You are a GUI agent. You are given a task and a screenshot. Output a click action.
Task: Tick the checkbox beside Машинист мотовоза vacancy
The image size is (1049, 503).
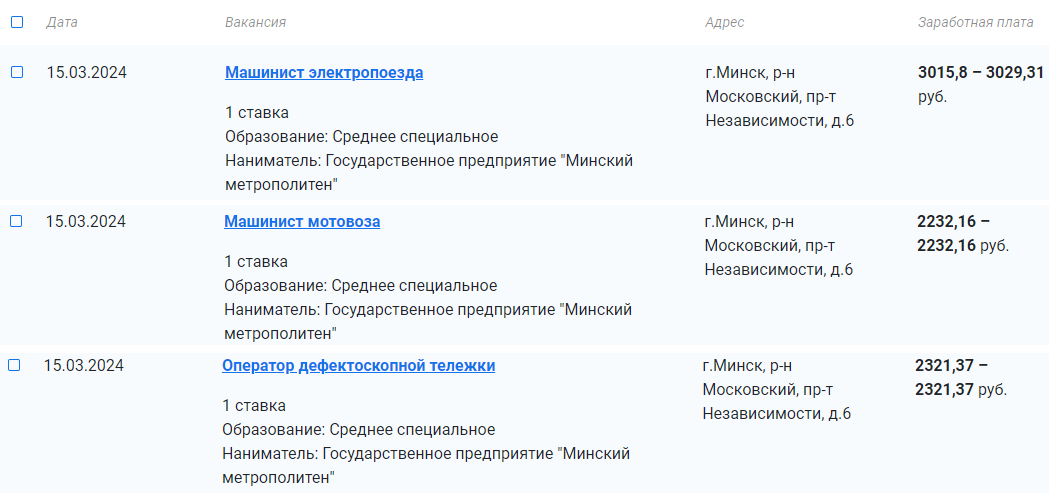(x=16, y=221)
